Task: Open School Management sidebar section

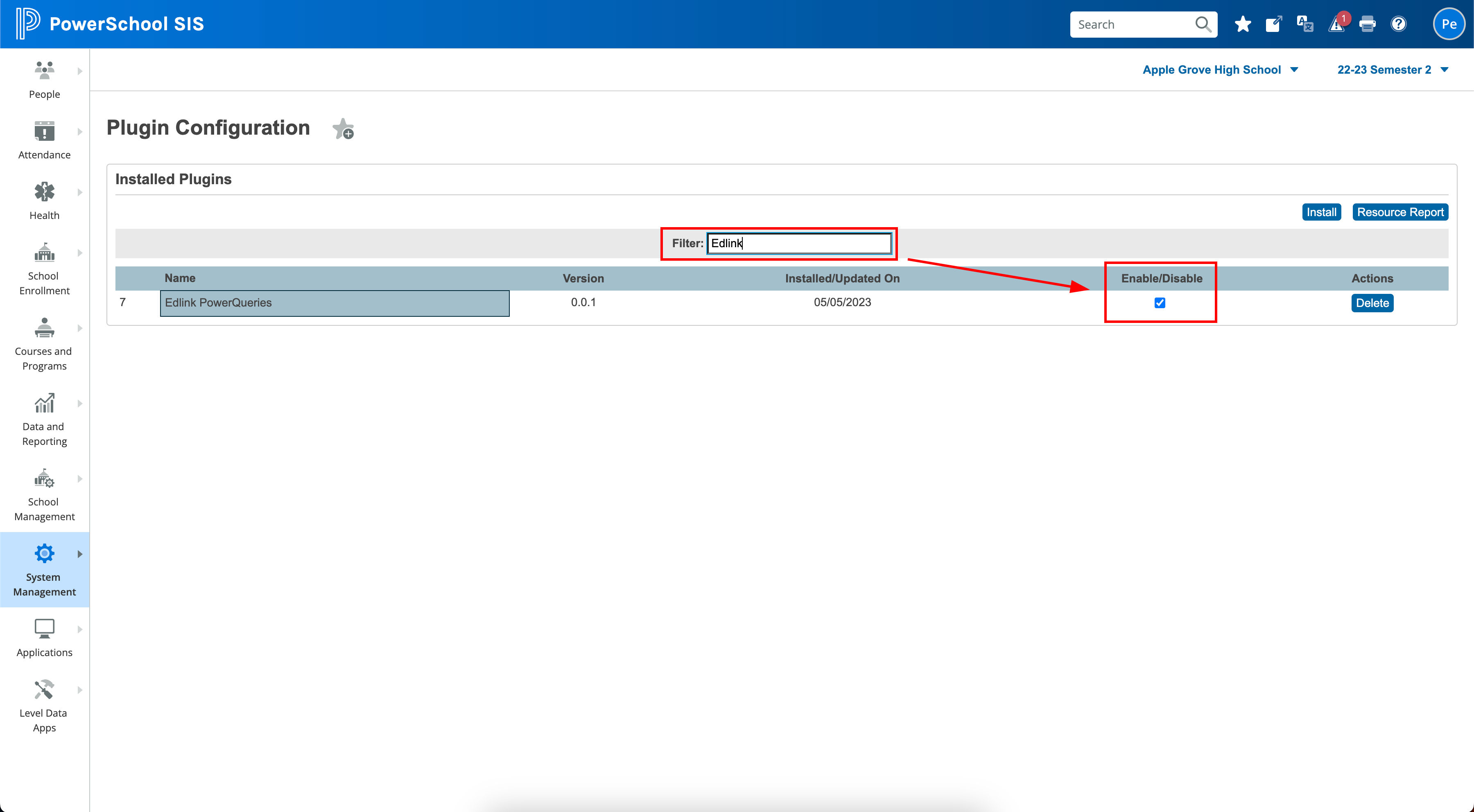Action: (x=45, y=495)
